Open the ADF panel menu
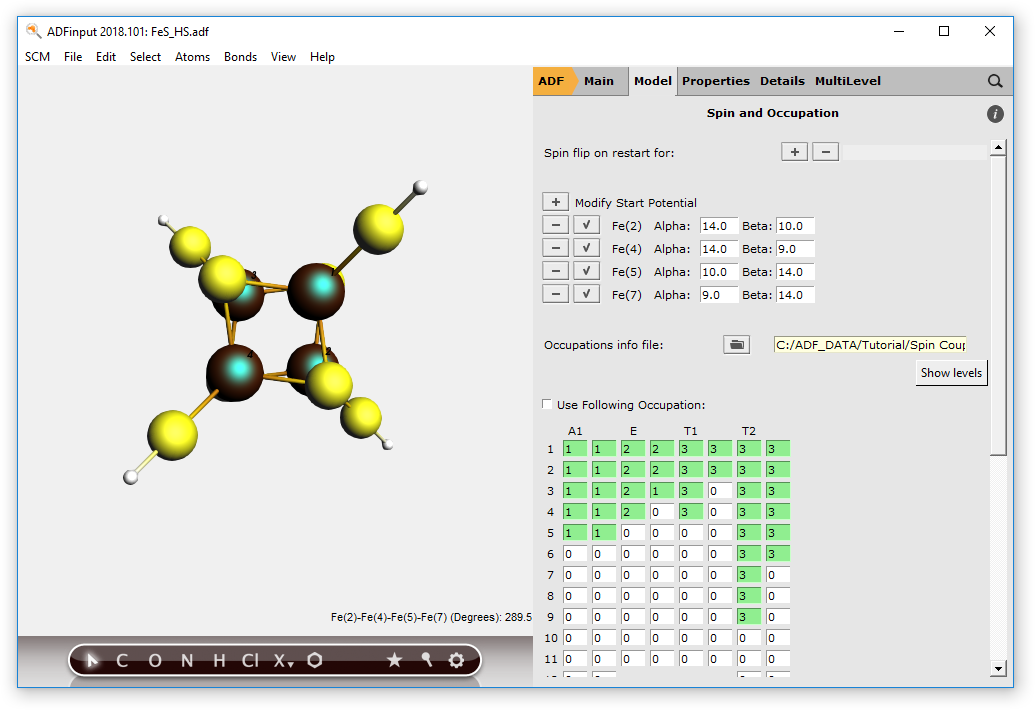1035x710 pixels. [551, 81]
